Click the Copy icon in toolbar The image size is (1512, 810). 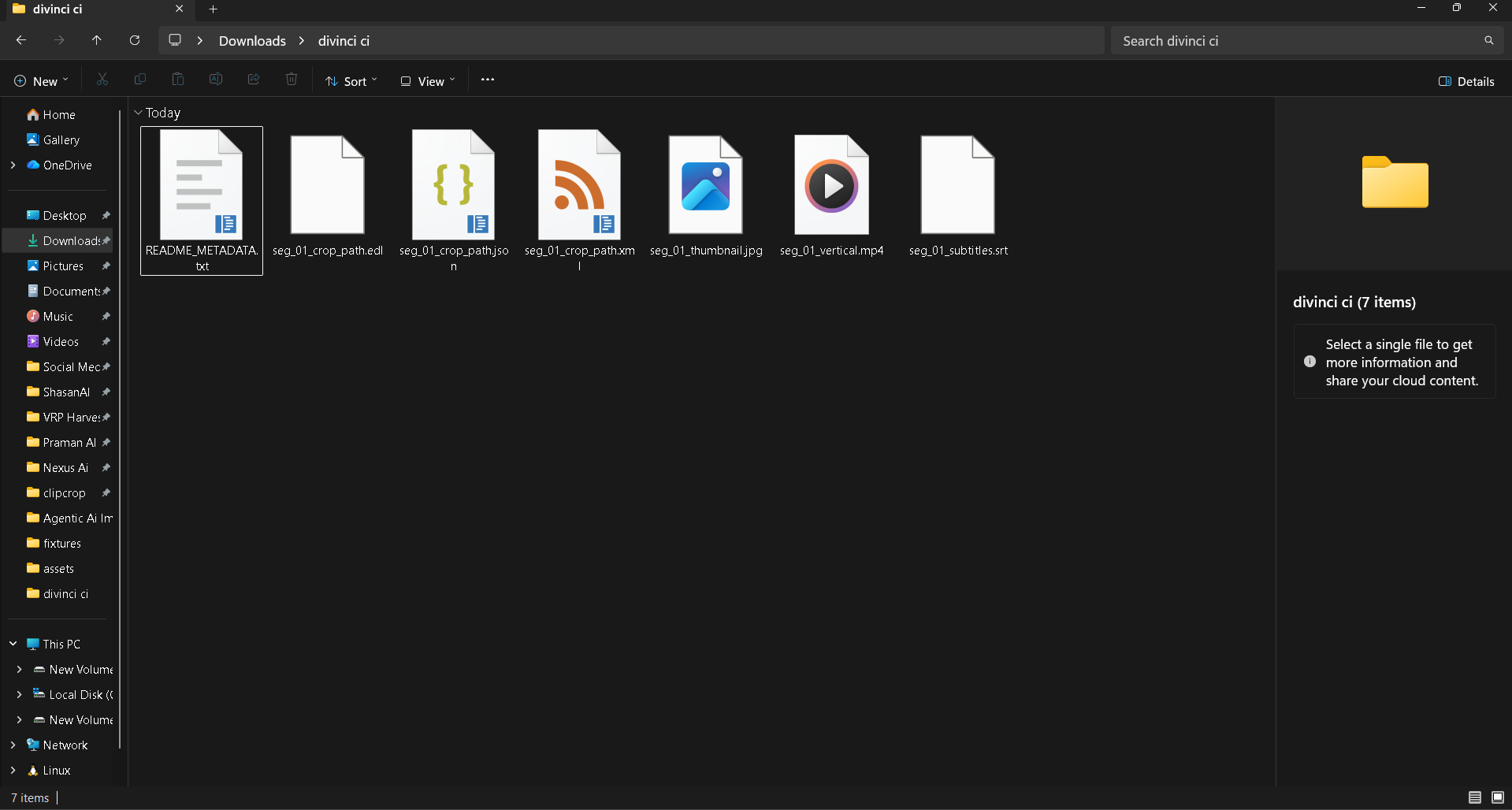[140, 80]
